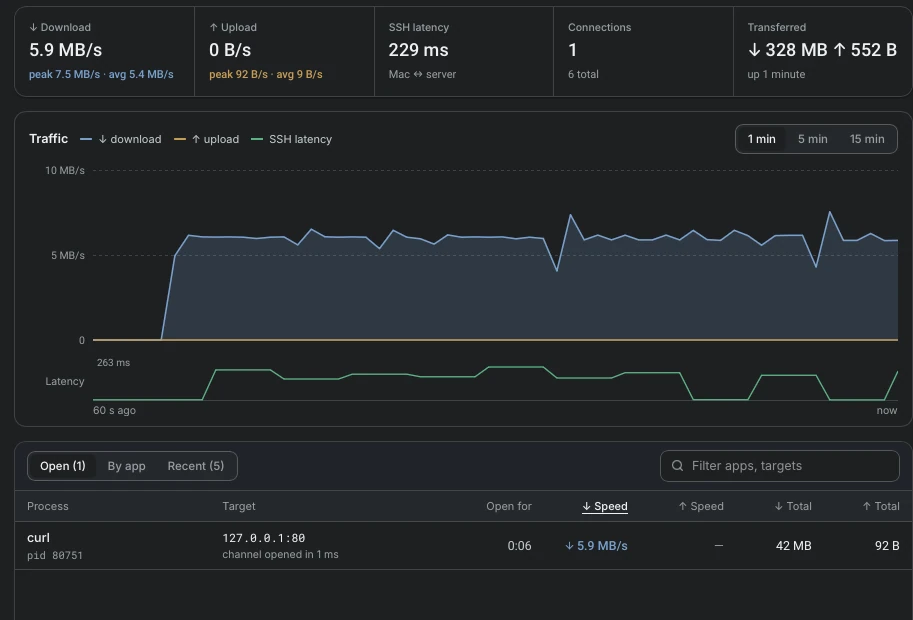The image size is (913, 620).
Task: Click the 263 ms latency label
Action: (x=113, y=363)
